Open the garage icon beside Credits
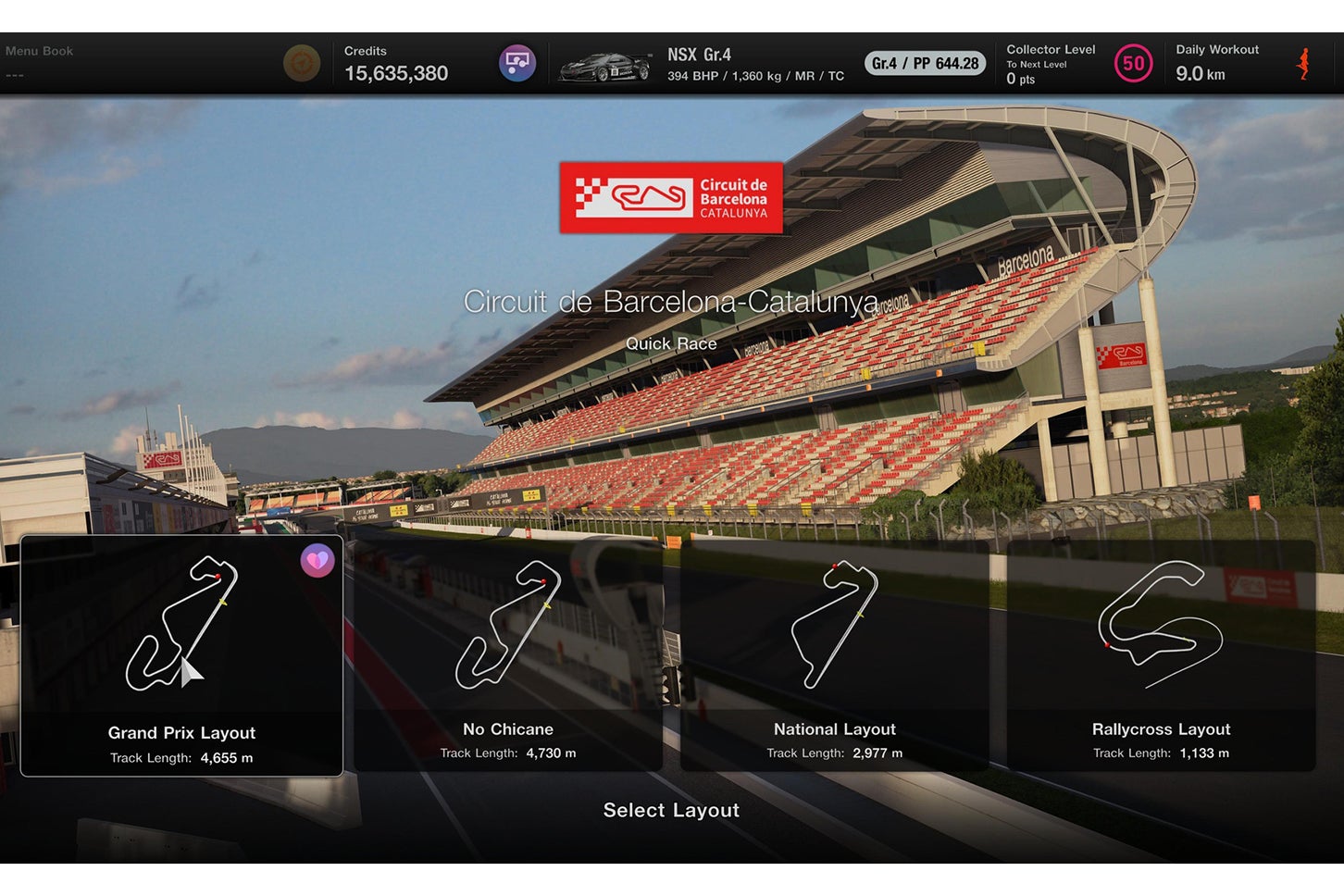The image size is (1344, 896). [517, 64]
